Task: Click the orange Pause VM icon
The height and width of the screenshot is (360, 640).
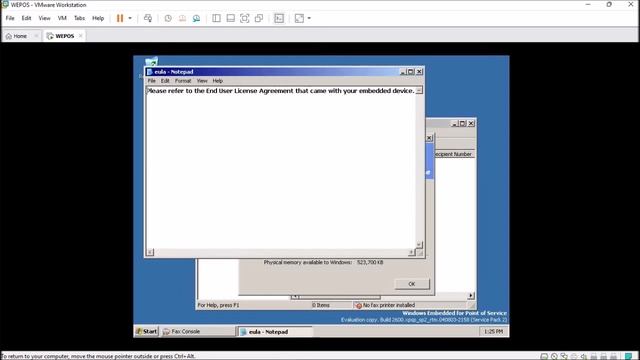Action: [x=120, y=18]
